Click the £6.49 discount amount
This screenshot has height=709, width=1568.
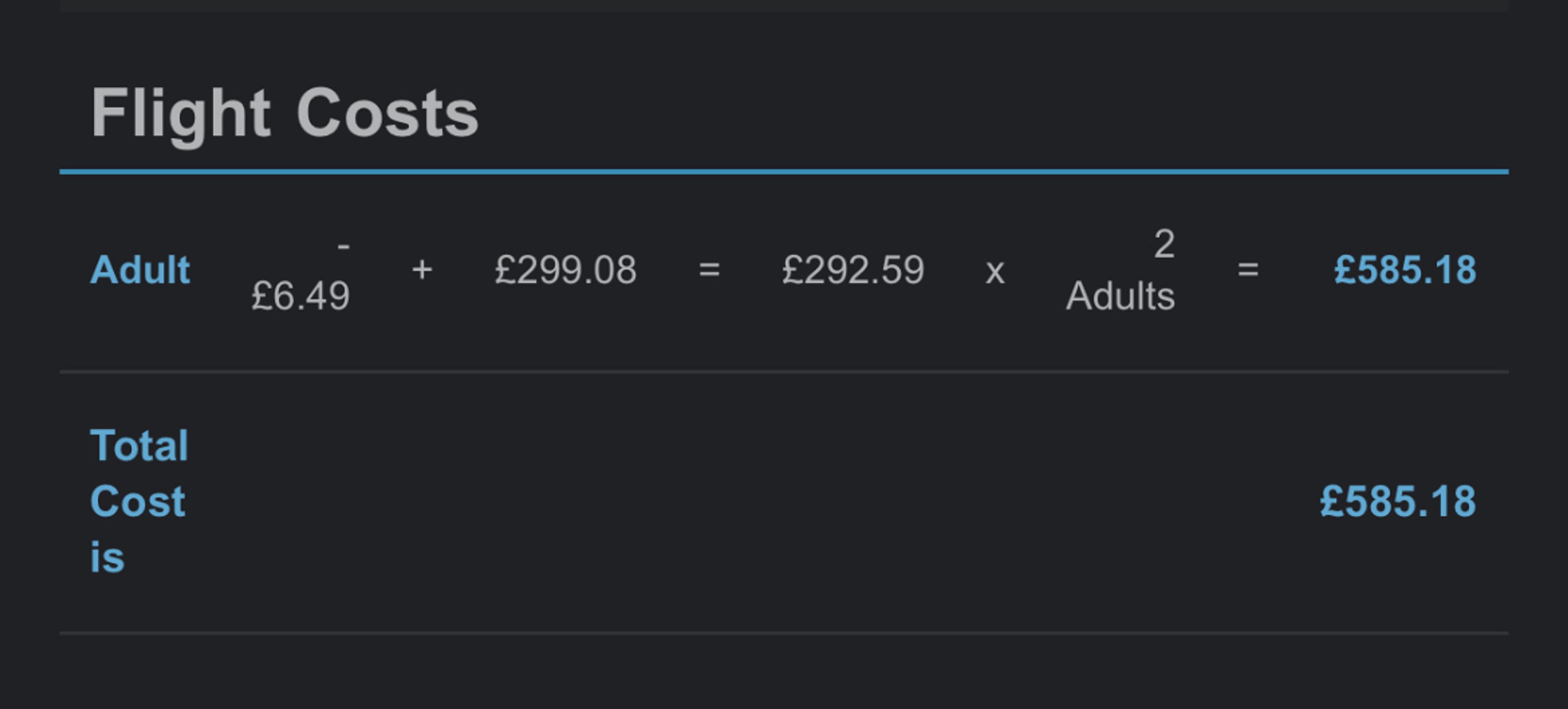(300, 297)
